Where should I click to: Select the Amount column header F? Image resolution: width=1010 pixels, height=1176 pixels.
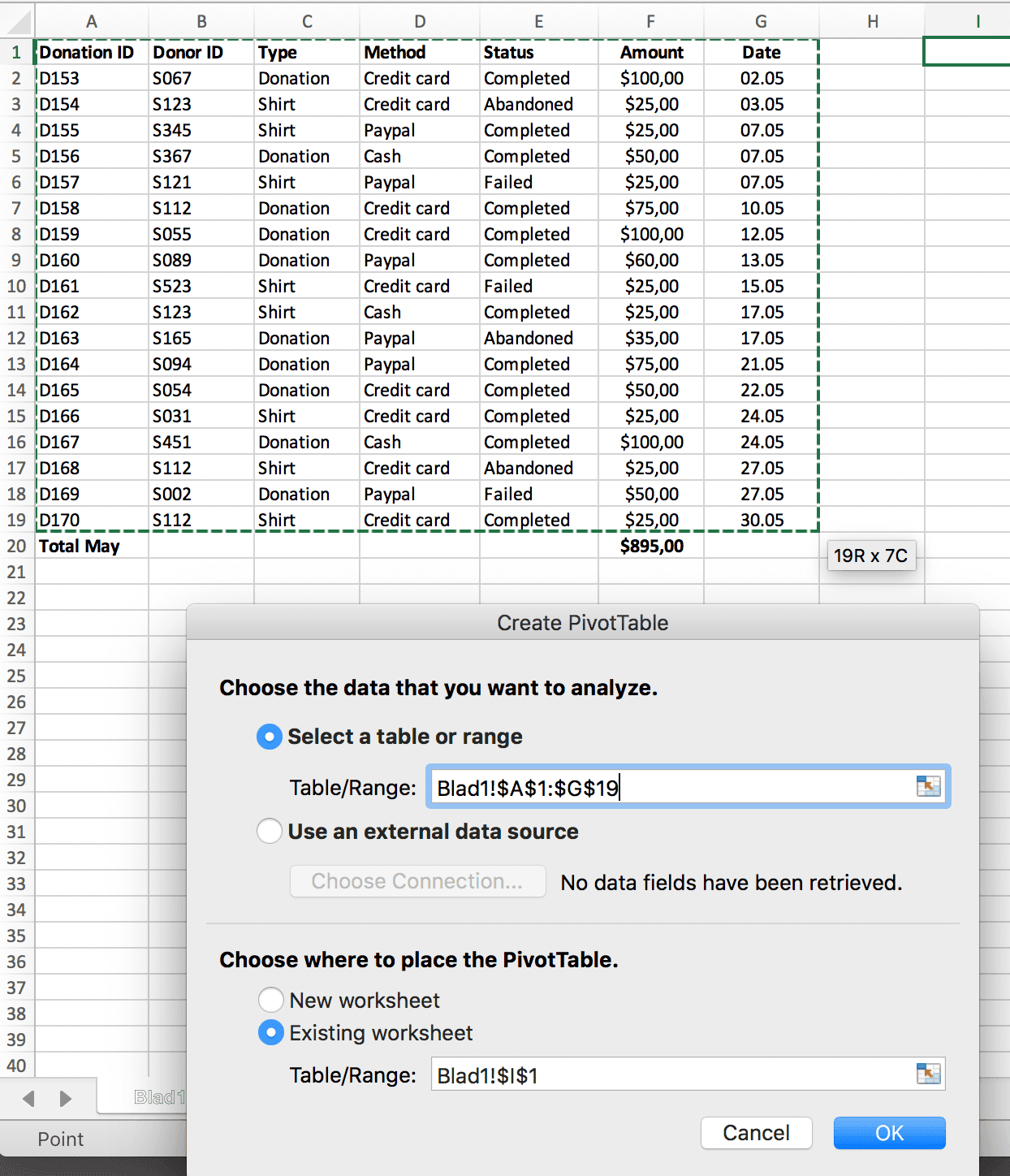pyautogui.click(x=650, y=21)
